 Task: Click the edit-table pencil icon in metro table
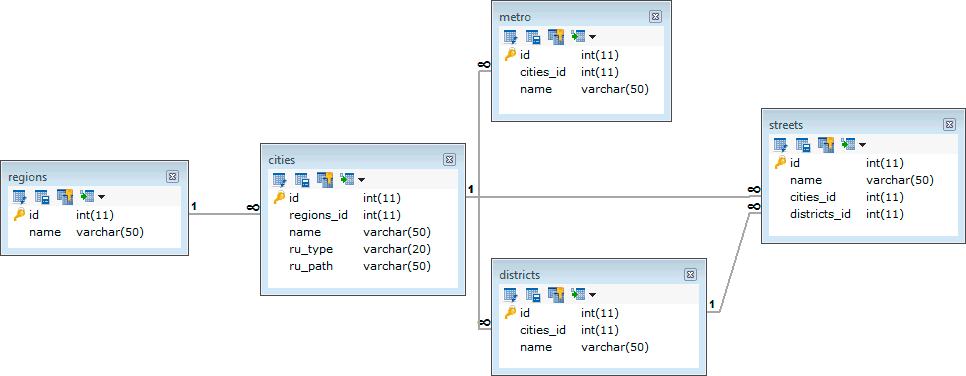(x=511, y=36)
